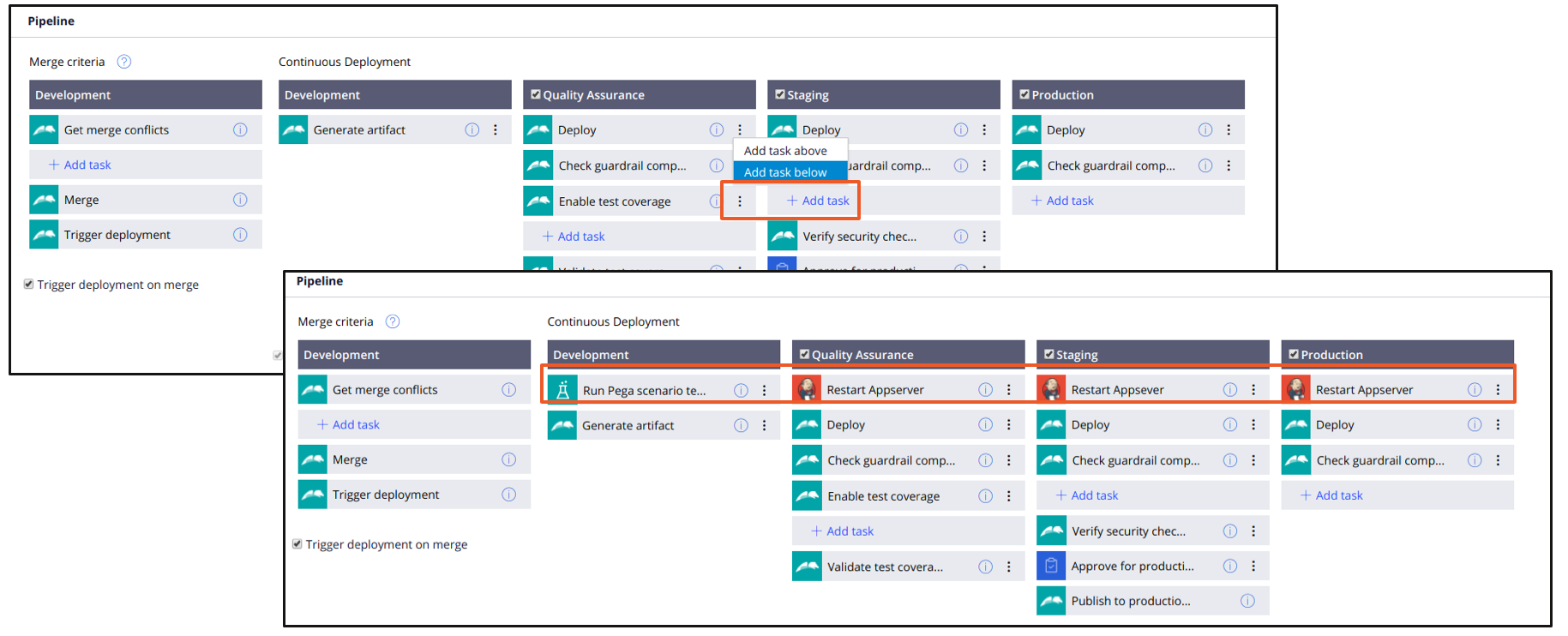The width and height of the screenshot is (1568, 636).
Task: Select Add task above from context menu
Action: (x=785, y=151)
